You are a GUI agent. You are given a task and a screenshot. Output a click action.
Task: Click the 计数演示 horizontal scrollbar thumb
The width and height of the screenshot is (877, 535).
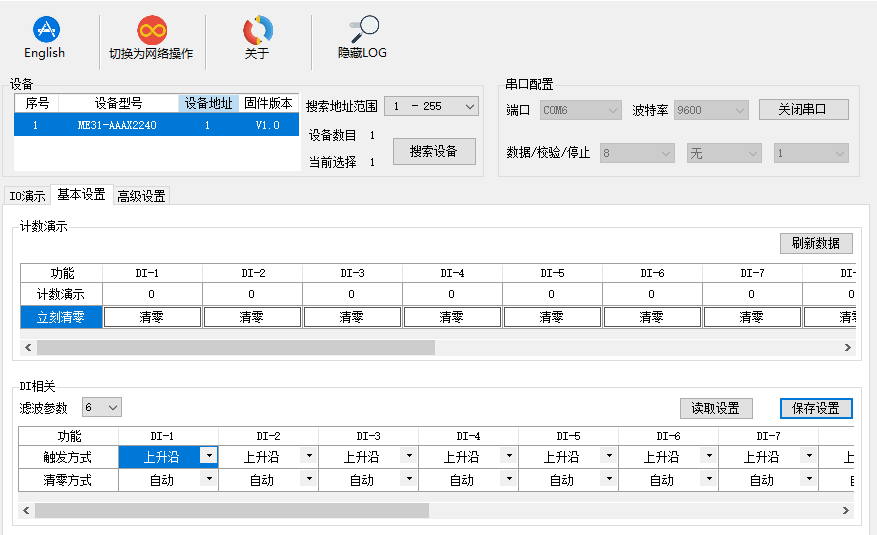(236, 347)
